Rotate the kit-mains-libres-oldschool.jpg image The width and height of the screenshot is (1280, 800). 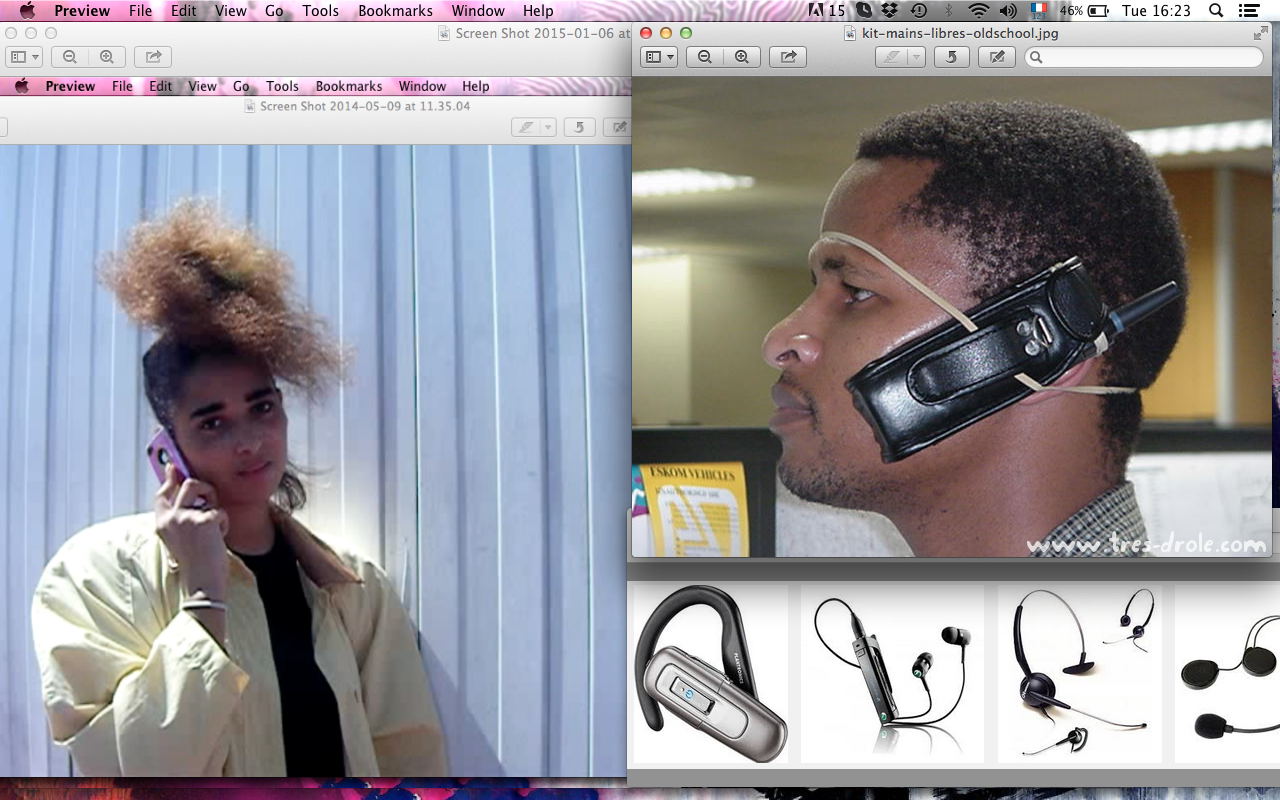tap(951, 57)
